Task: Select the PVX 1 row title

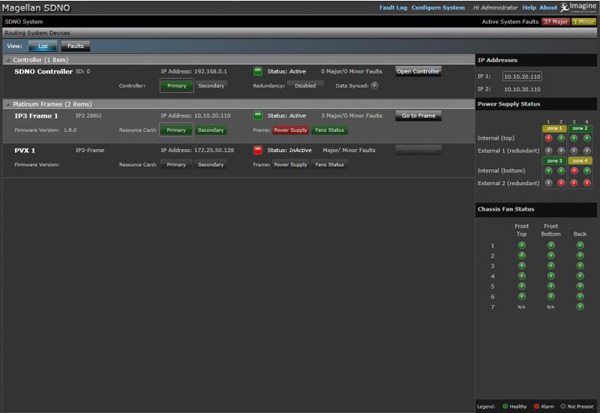Action: coord(25,150)
